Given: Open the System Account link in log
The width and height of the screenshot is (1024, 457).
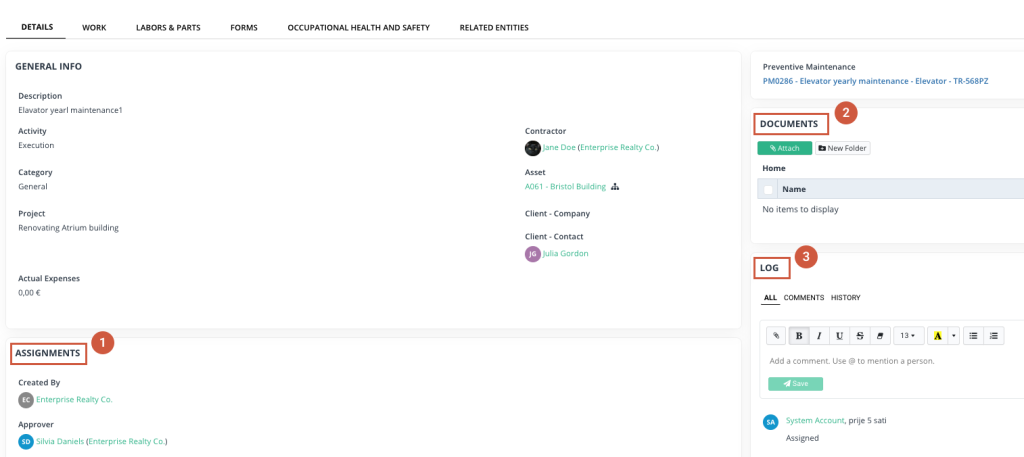Looking at the screenshot, I should coord(815,420).
